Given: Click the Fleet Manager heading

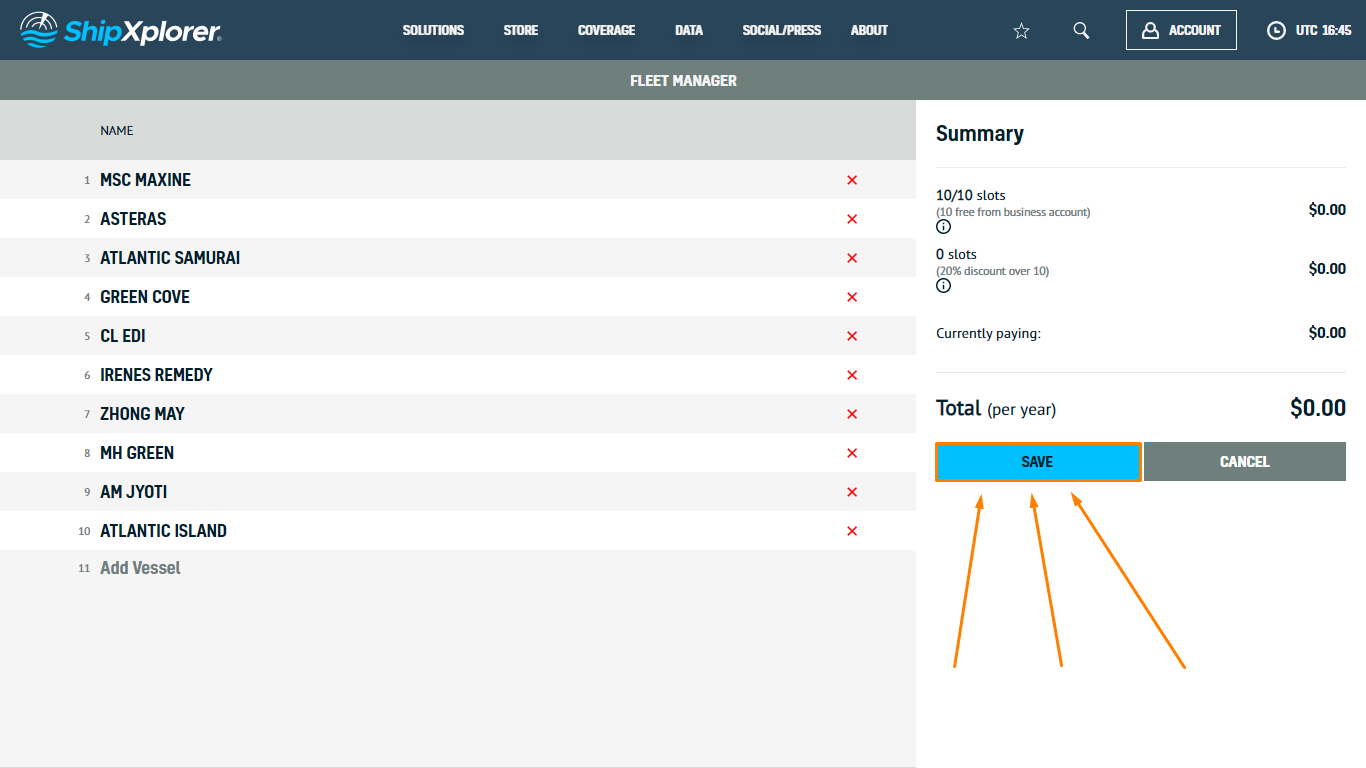Looking at the screenshot, I should click(x=683, y=81).
